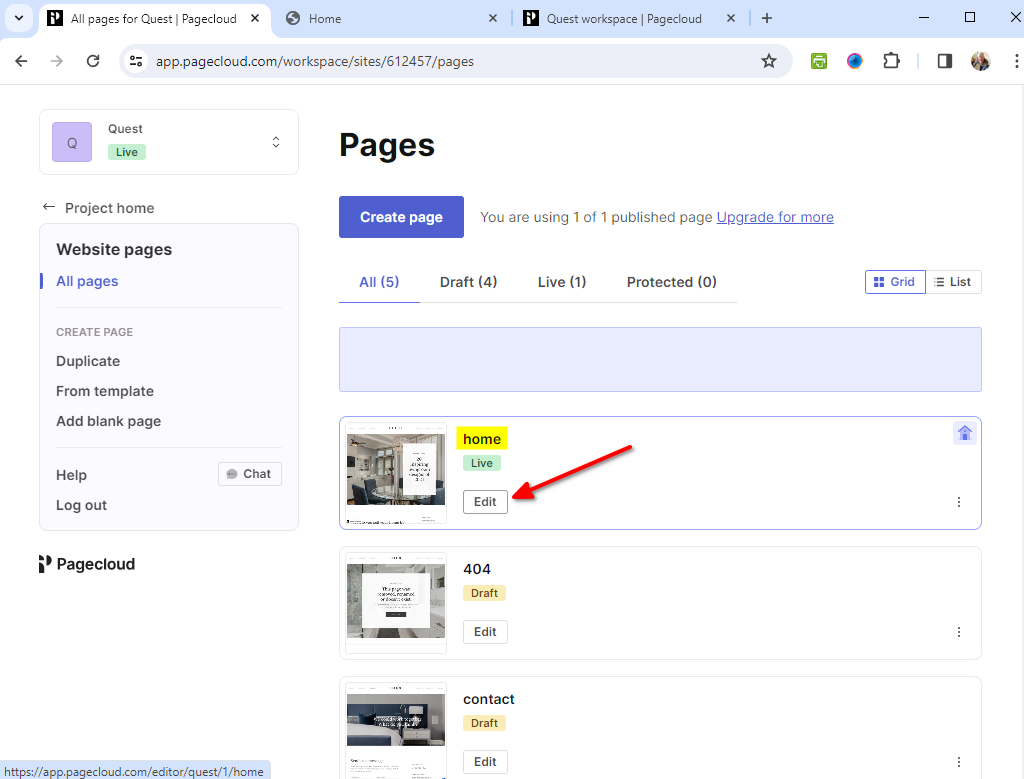Image resolution: width=1024 pixels, height=779 pixels.
Task: Click the Pagecloud logo in sidebar
Action: point(87,564)
